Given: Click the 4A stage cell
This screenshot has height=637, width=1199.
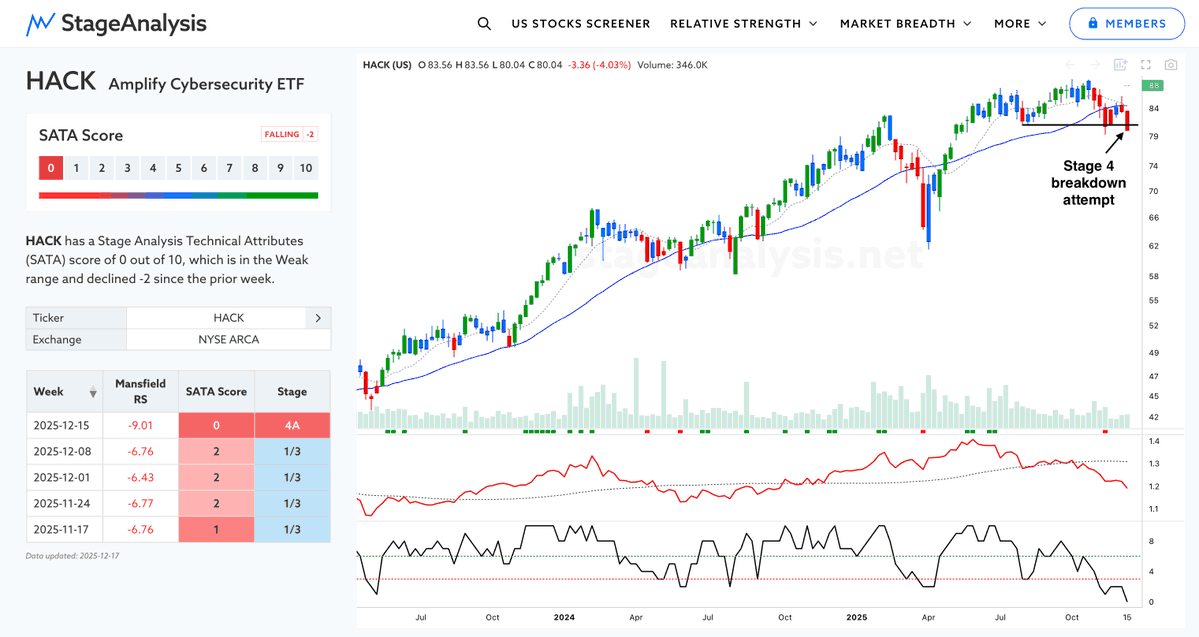Looking at the screenshot, I should point(292,425).
